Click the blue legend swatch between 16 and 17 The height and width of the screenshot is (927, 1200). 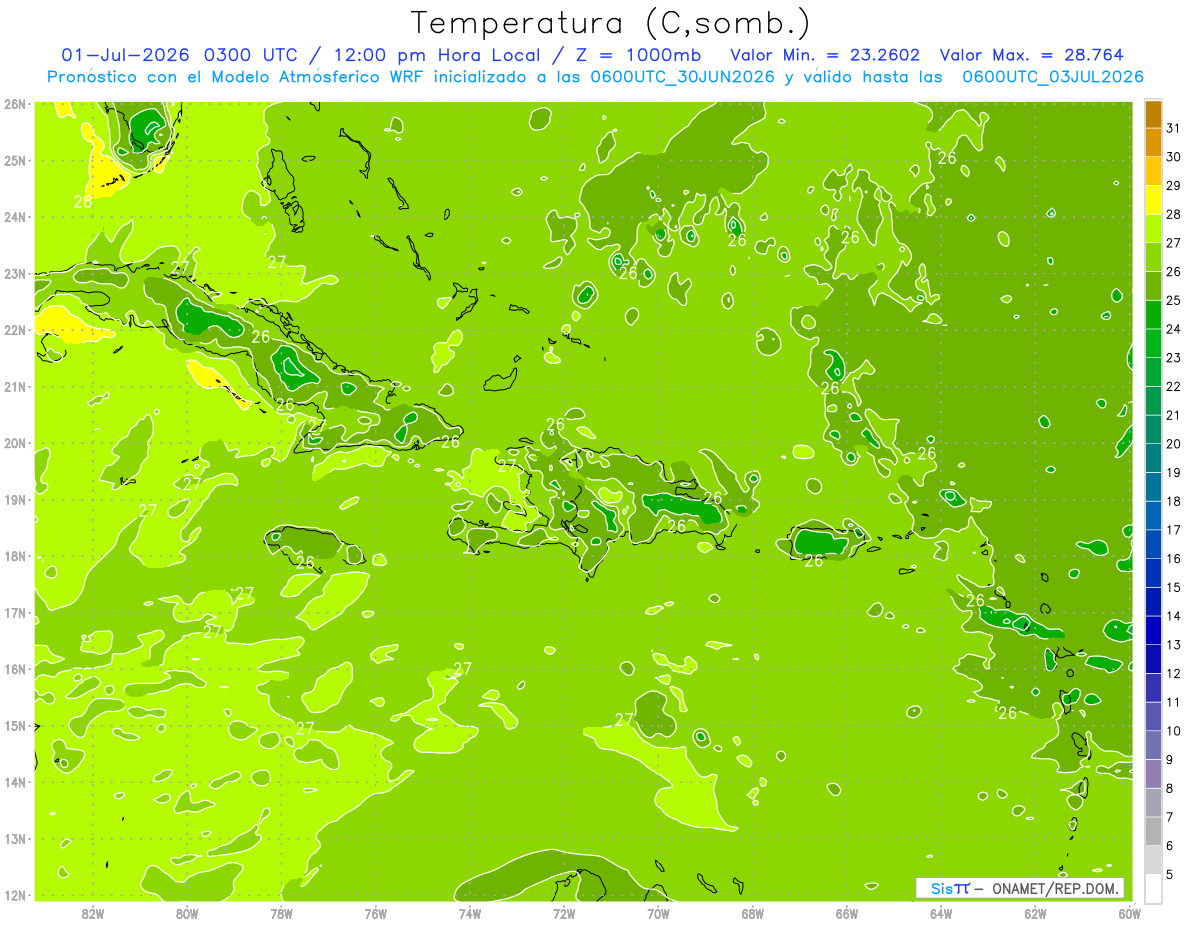[x=1153, y=544]
